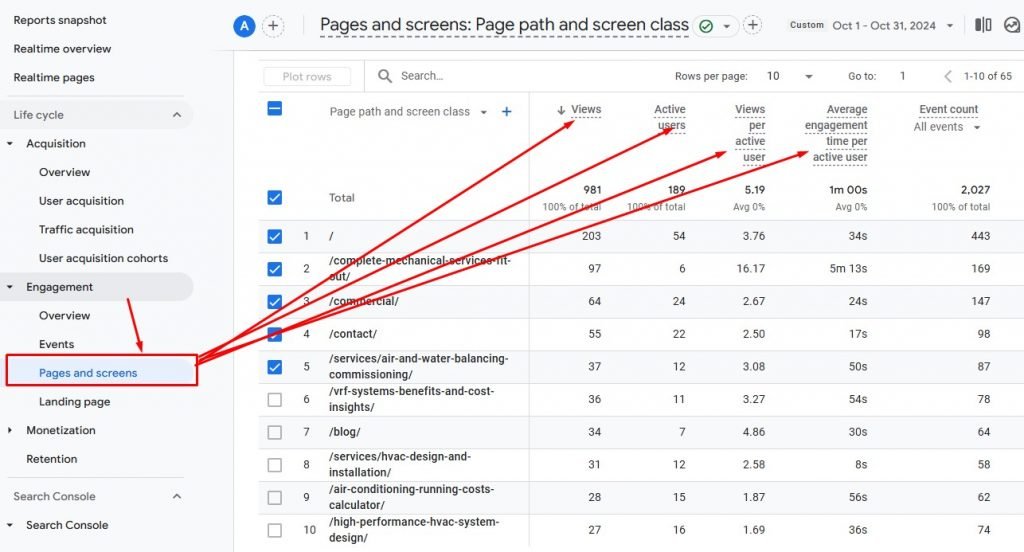Uncheck the checkbox for row 1 '/'
Image resolution: width=1024 pixels, height=552 pixels.
(275, 236)
